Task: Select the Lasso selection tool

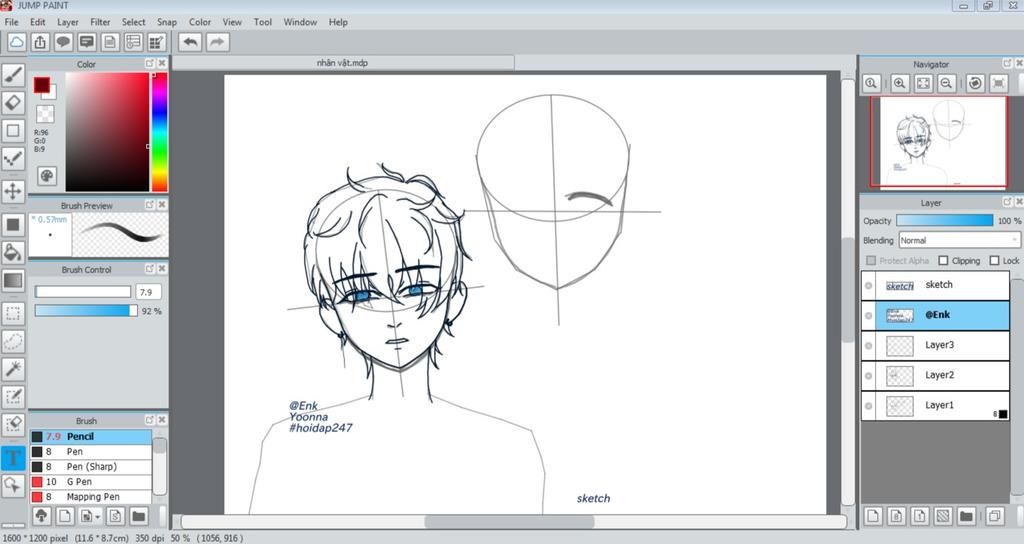Action: (x=13, y=342)
